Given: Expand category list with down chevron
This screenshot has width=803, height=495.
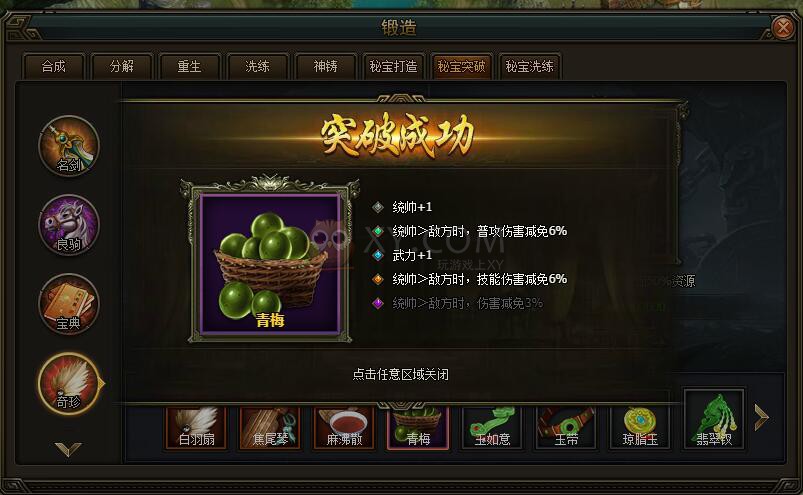Looking at the screenshot, I should [68, 449].
